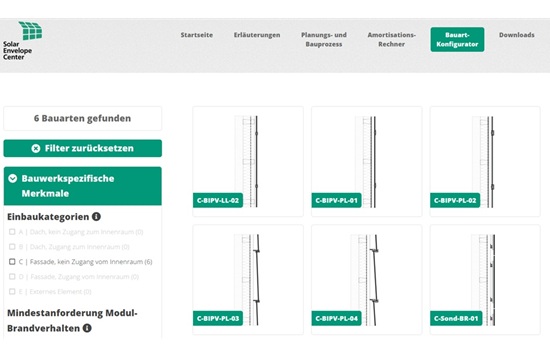Screen dimensions: 550x360
Task: Tick checkbox E Externes Element
Action: point(12,291)
